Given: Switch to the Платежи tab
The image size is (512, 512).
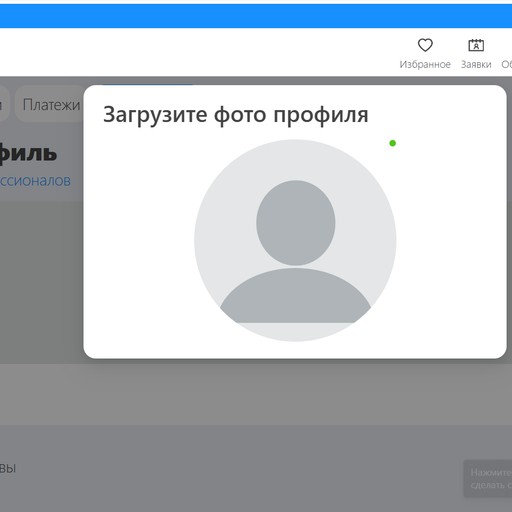Looking at the screenshot, I should 50,105.
